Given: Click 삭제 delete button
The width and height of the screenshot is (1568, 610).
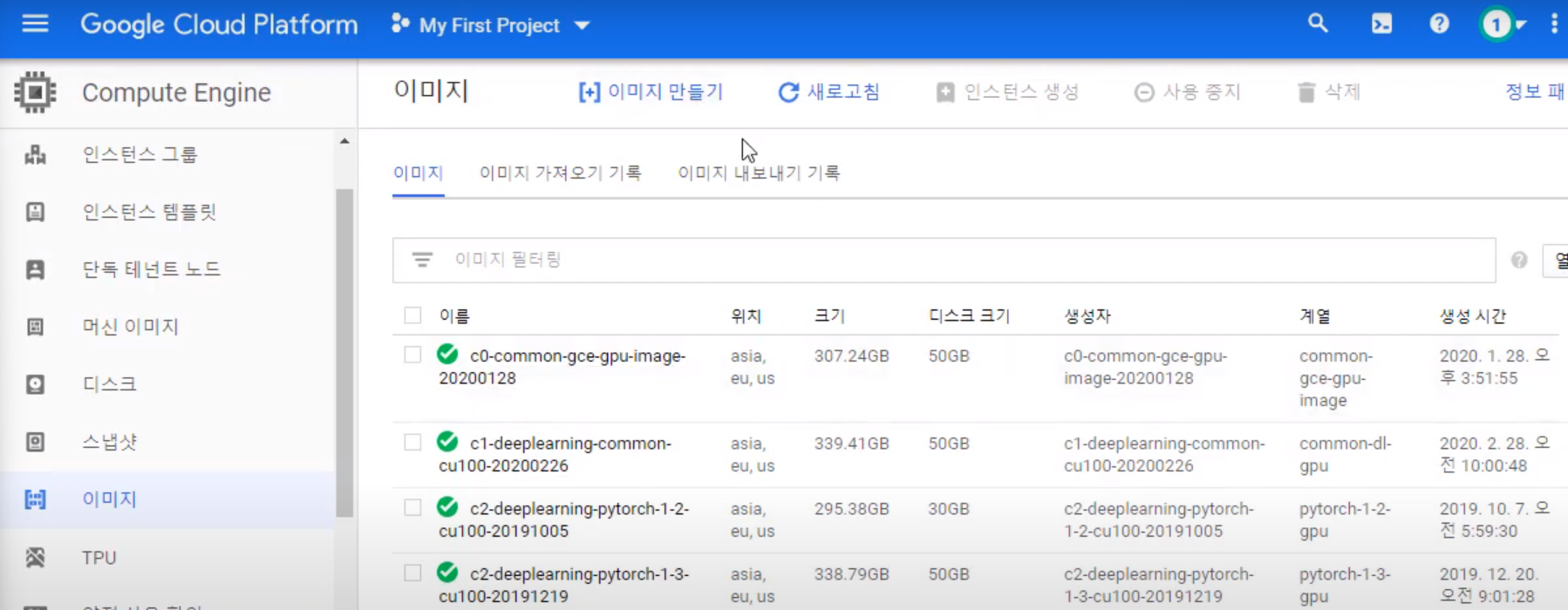Looking at the screenshot, I should pyautogui.click(x=1329, y=91).
